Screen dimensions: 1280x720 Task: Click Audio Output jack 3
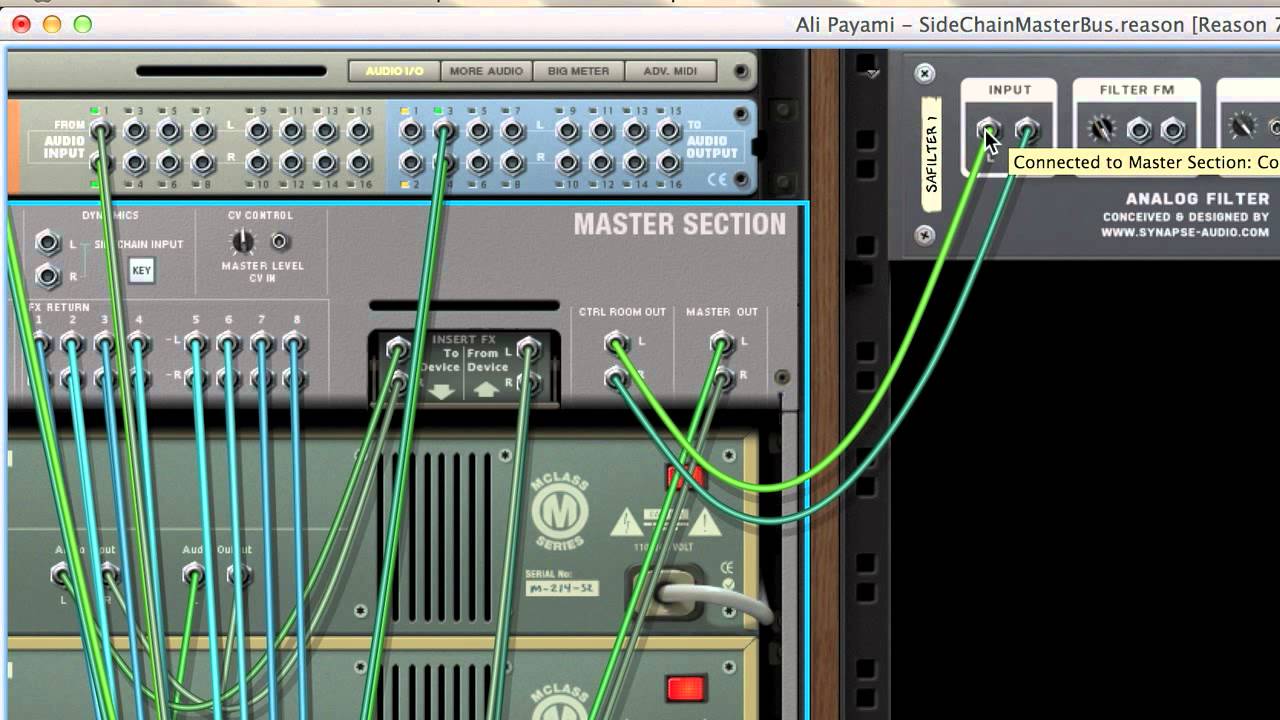[445, 130]
